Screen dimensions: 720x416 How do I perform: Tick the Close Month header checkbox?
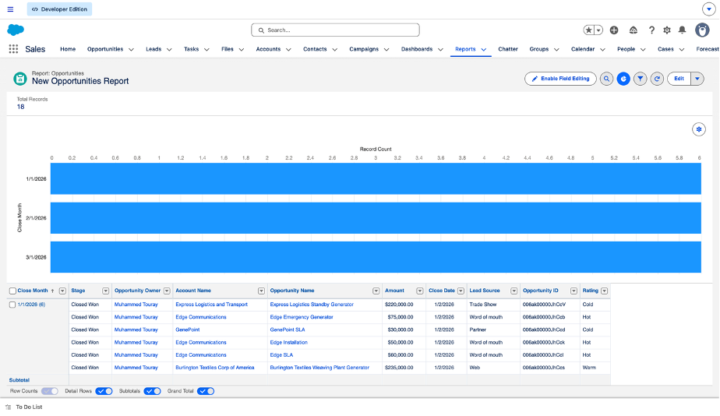click(x=12, y=291)
